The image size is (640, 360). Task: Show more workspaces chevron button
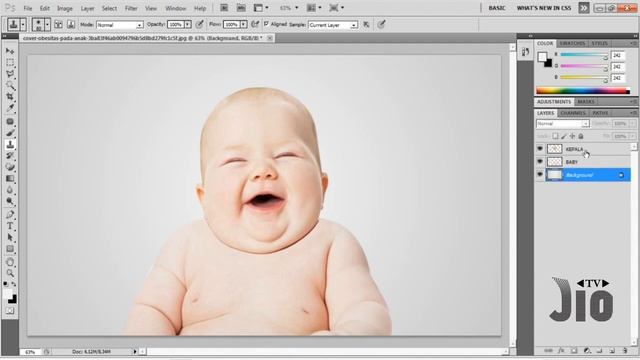(x=584, y=8)
